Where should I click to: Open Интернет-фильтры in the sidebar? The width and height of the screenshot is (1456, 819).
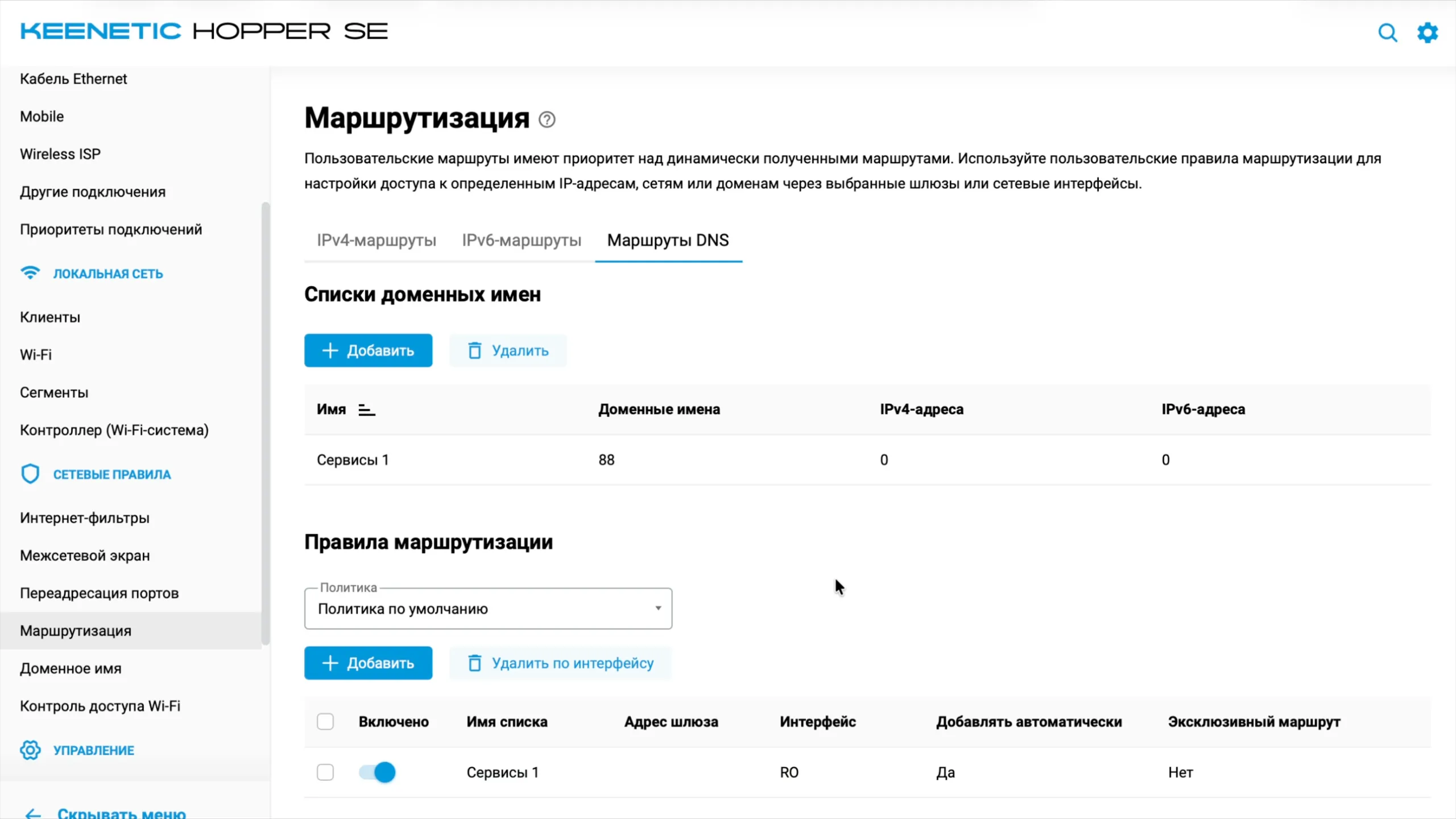point(85,518)
